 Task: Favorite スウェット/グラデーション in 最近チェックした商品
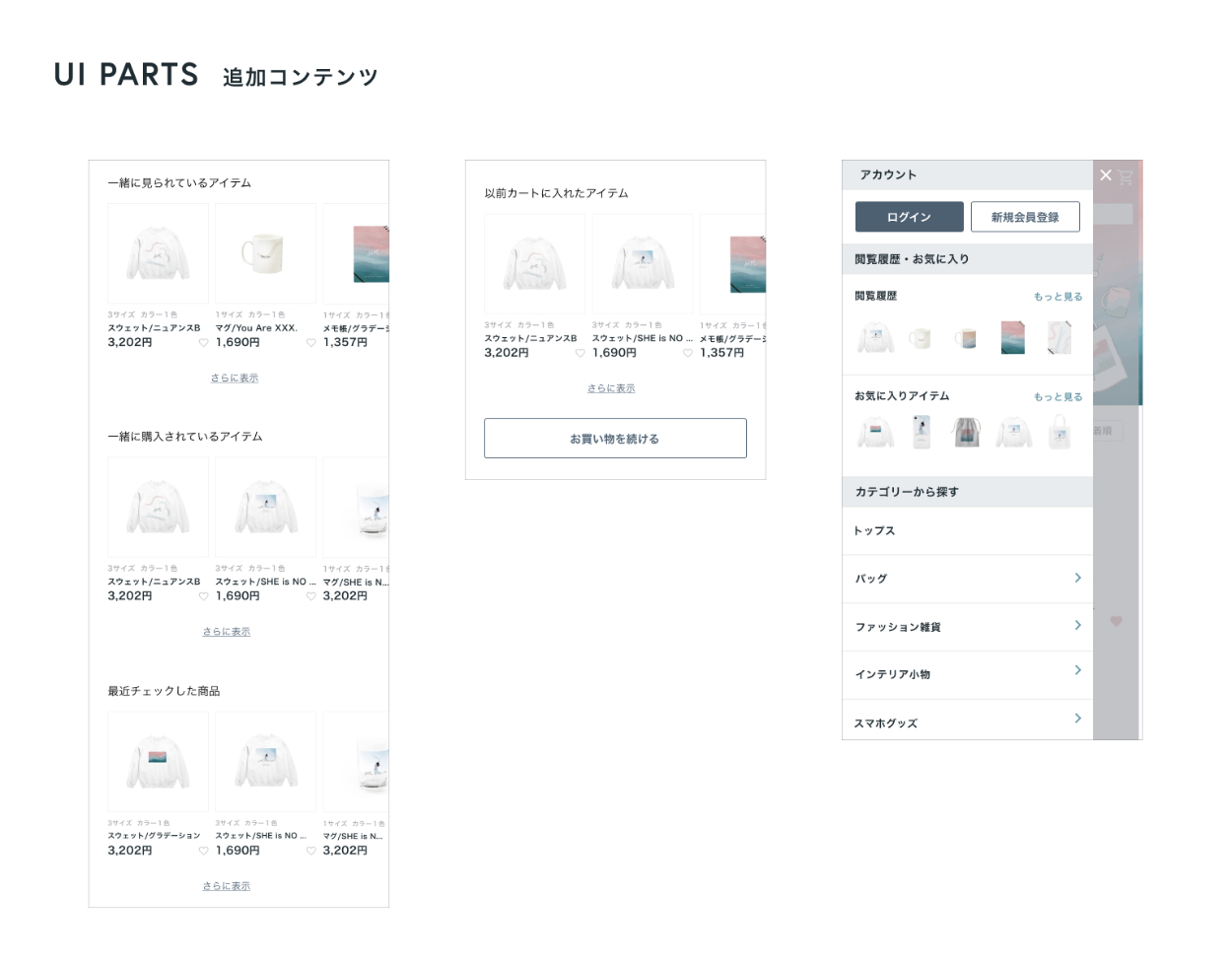[204, 851]
